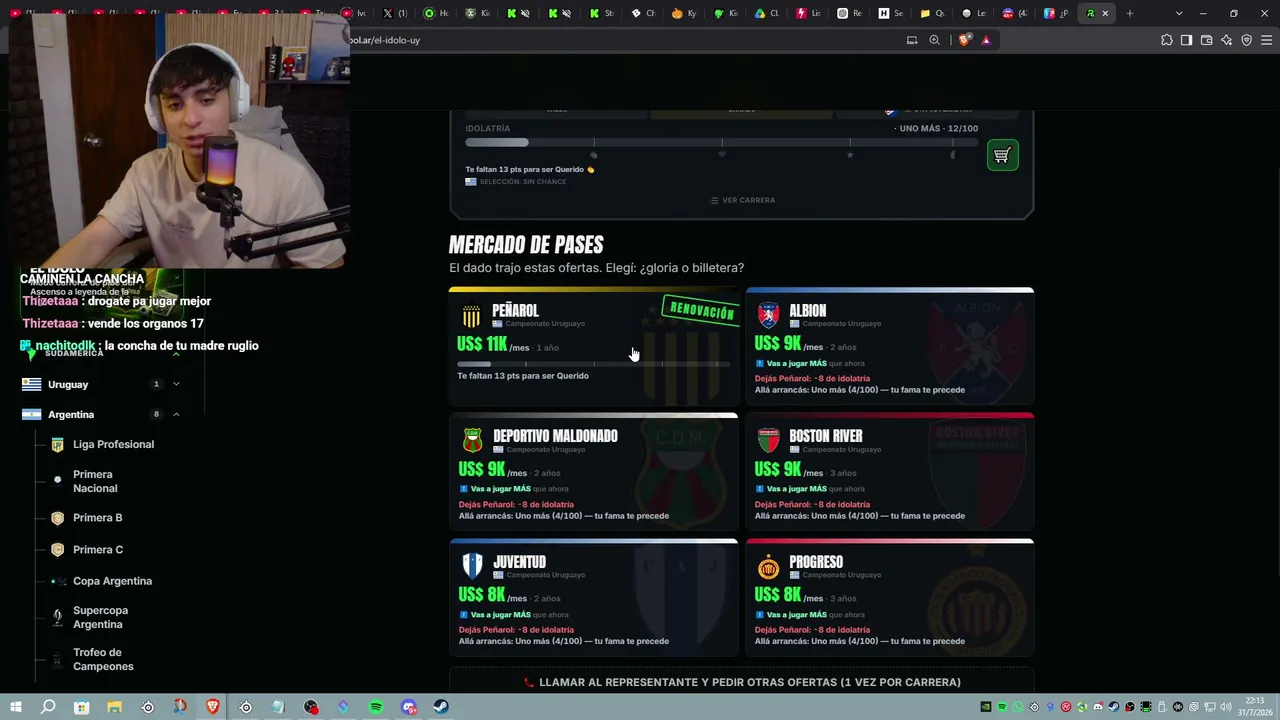Screen dimensions: 1280x720
Task: Collapse the Sudamerica section chevron
Action: click(176, 353)
